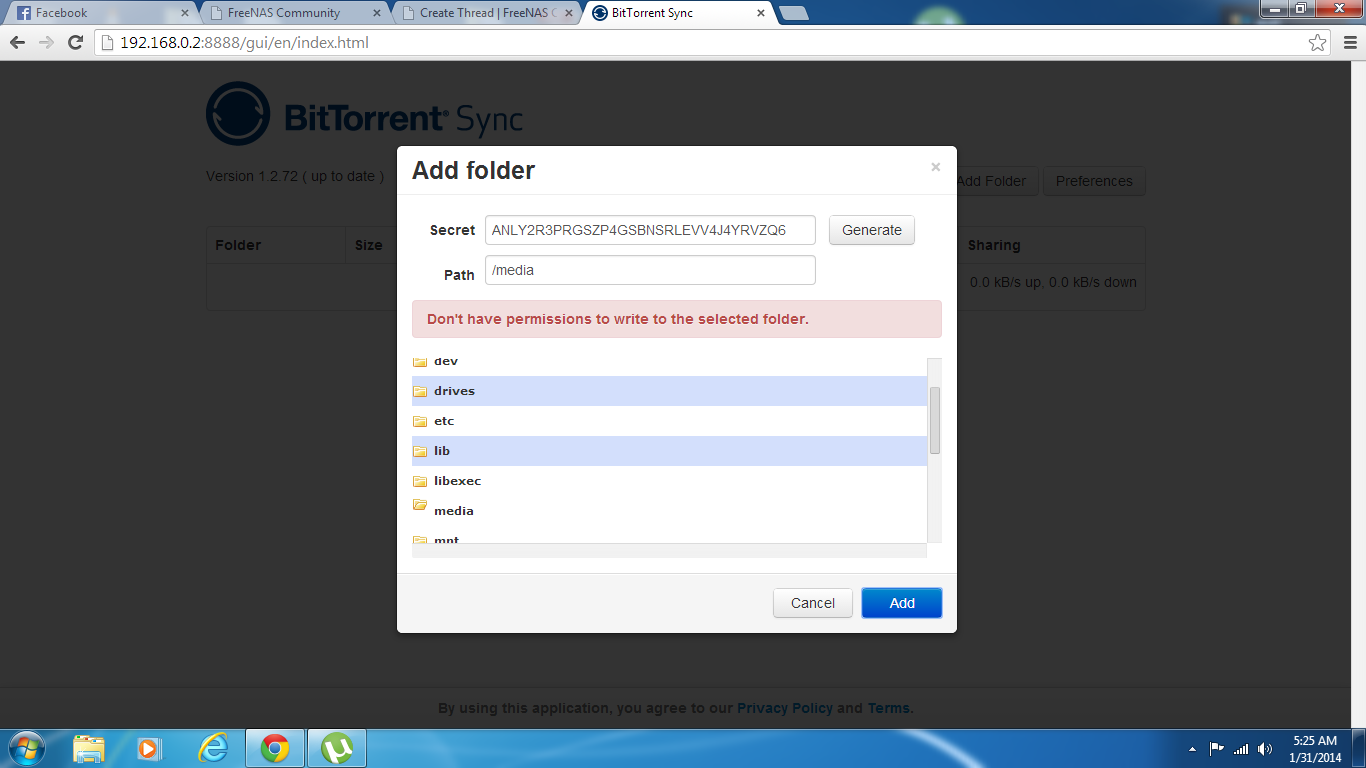Image resolution: width=1366 pixels, height=768 pixels.
Task: Open the Windows Start menu
Action: click(x=26, y=748)
